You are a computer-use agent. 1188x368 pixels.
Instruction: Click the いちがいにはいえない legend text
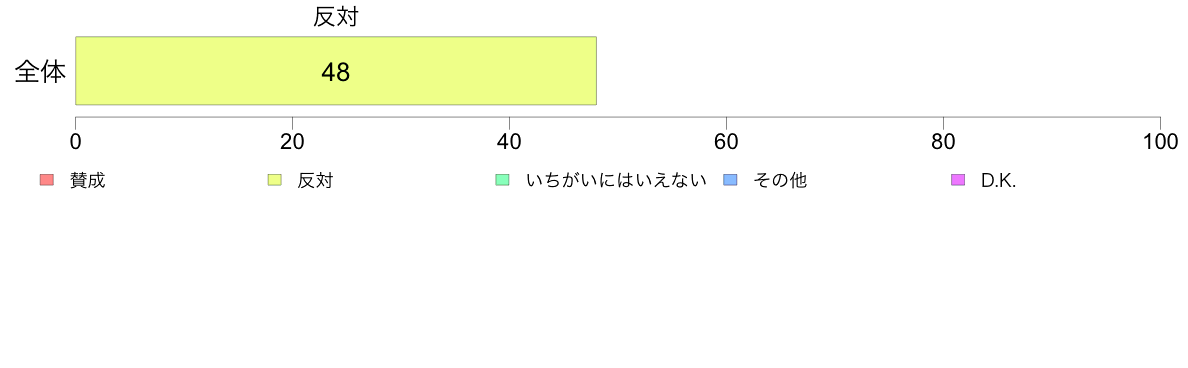tap(616, 181)
